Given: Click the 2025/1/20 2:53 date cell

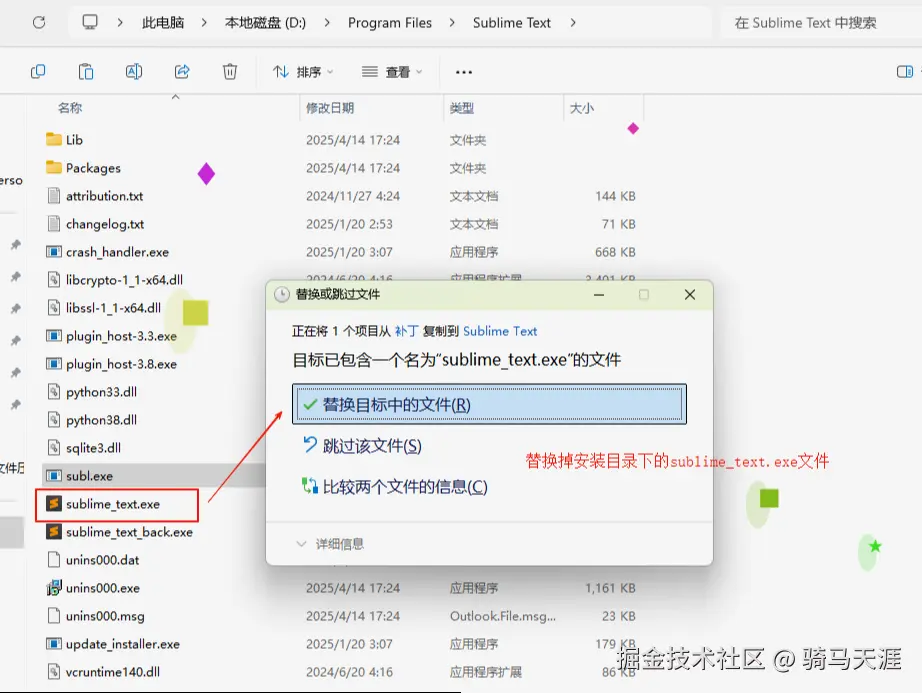Looking at the screenshot, I should point(349,224).
